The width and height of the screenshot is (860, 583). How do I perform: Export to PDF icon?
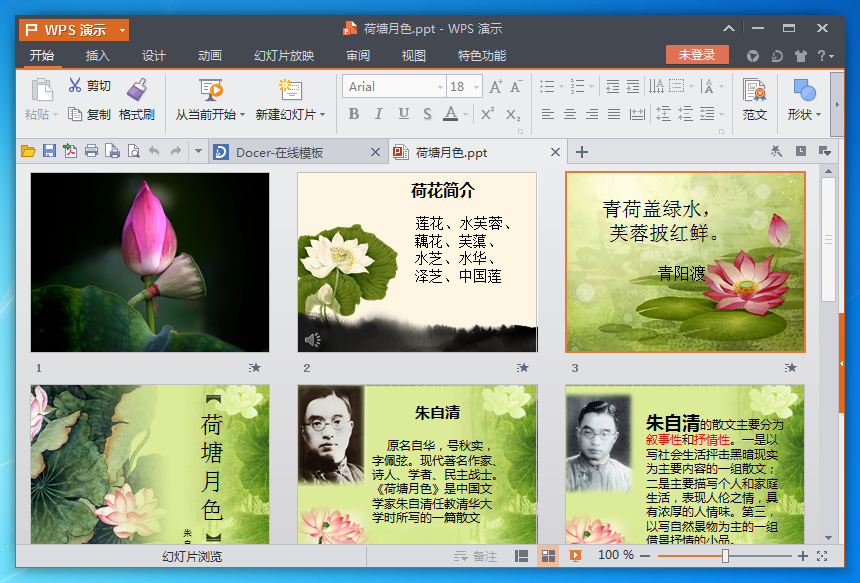[70, 151]
